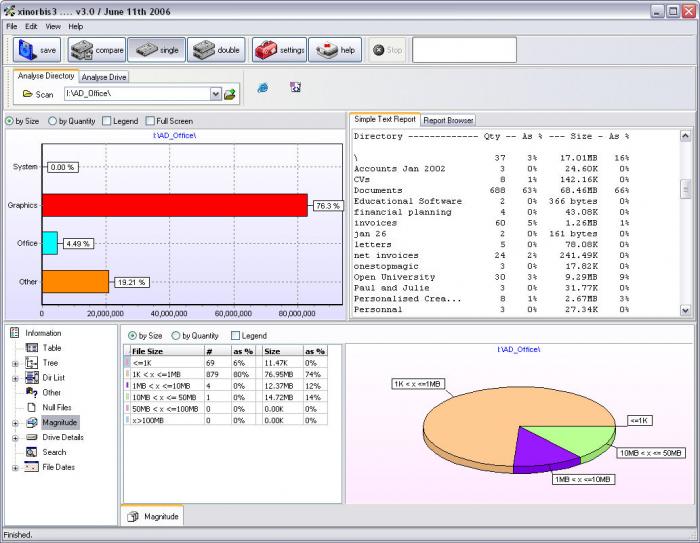Click the Open University report row
This screenshot has width=700, height=543.
491,277
